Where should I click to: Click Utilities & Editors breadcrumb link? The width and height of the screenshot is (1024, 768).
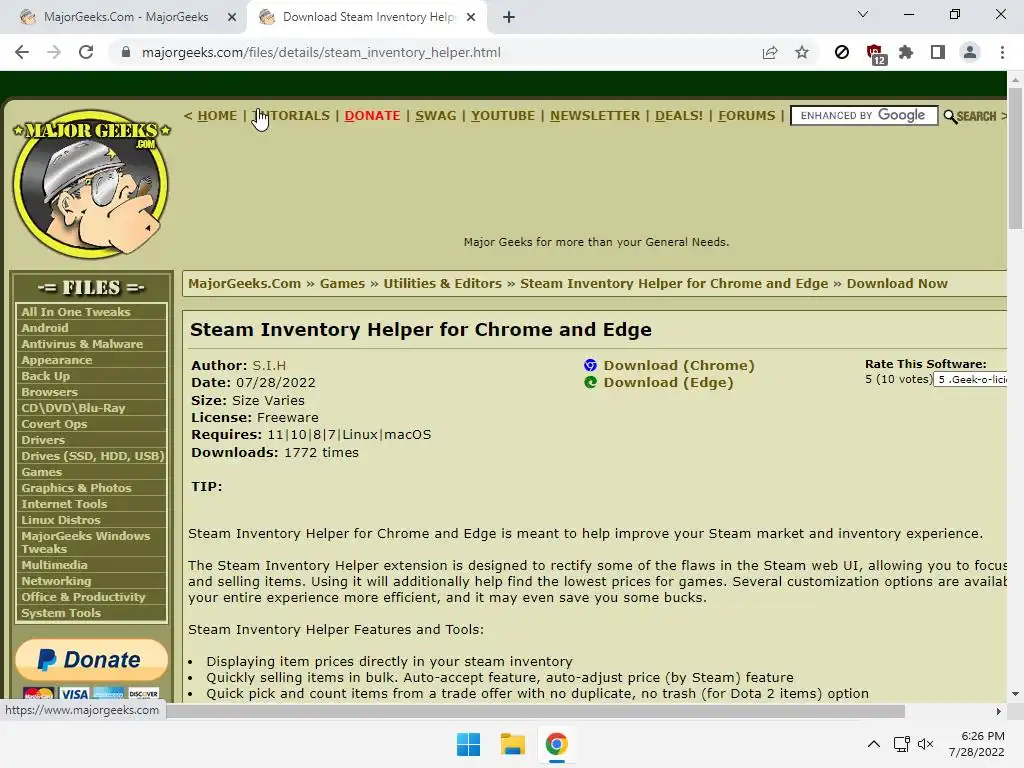coord(442,283)
